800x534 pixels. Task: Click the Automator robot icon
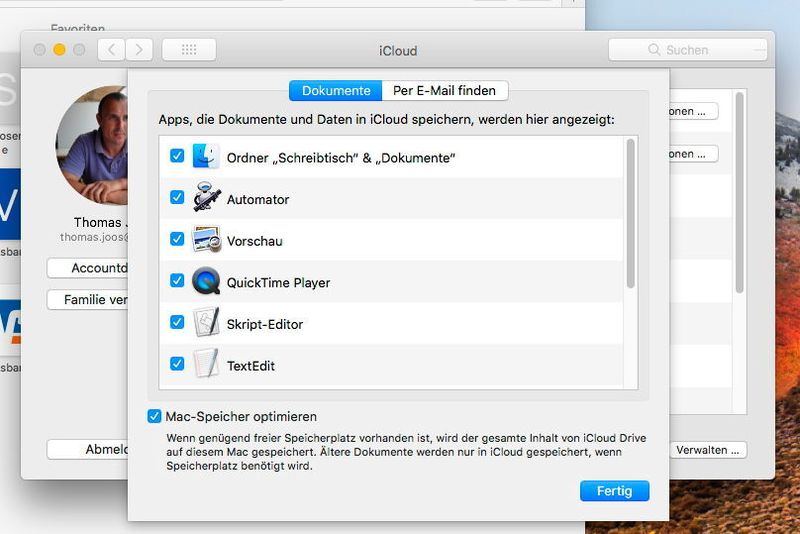(207, 196)
